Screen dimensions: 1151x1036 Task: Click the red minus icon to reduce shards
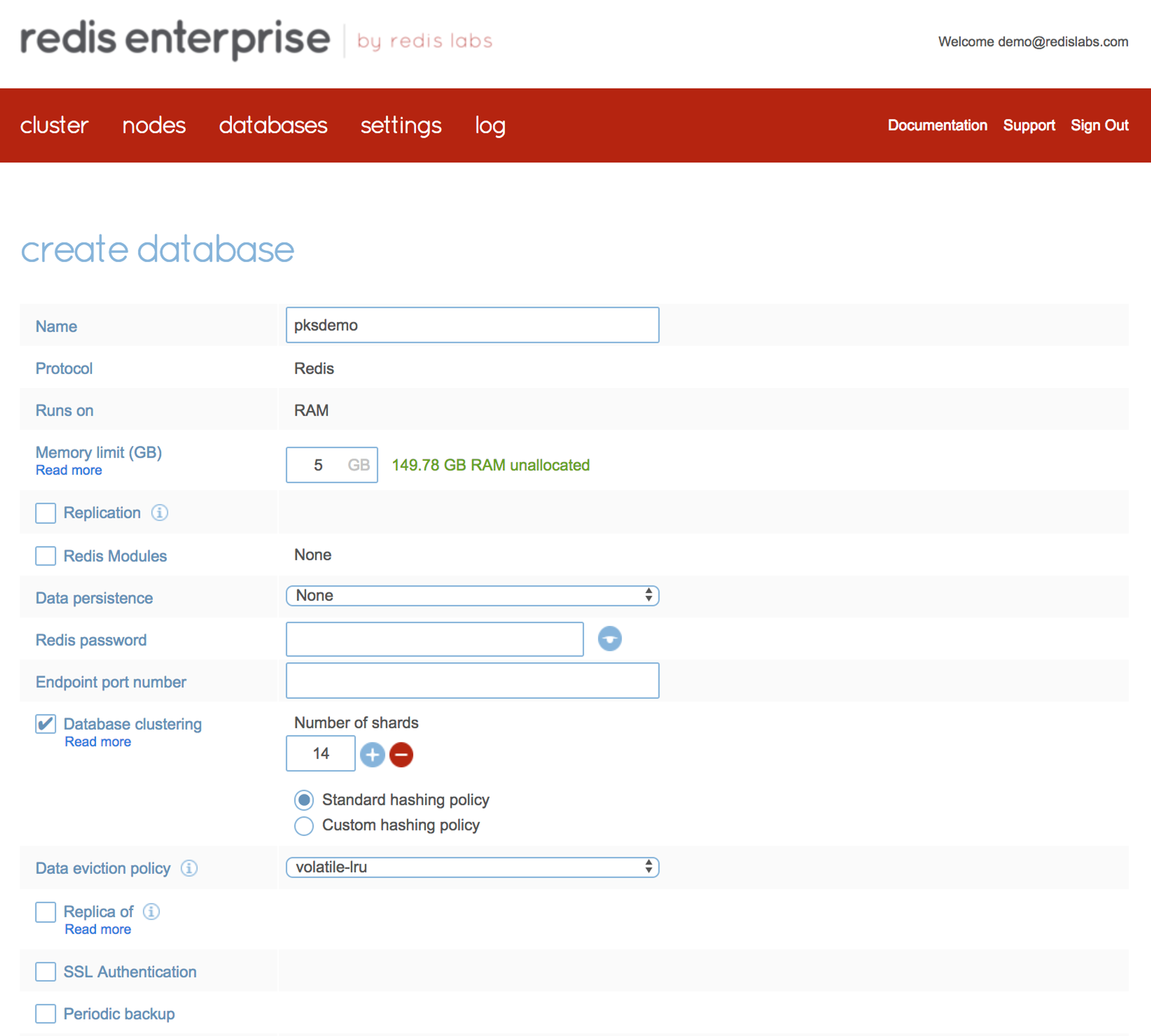coord(401,755)
